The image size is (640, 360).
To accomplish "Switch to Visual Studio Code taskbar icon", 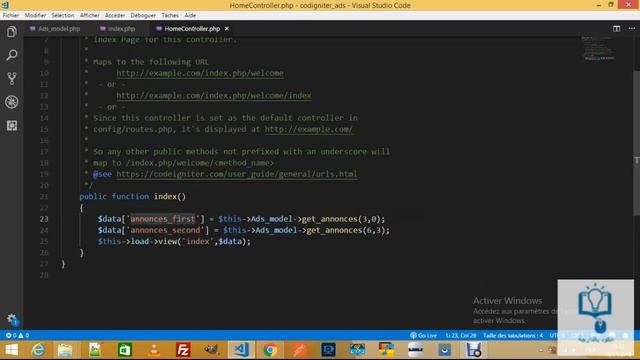I will 241,350.
